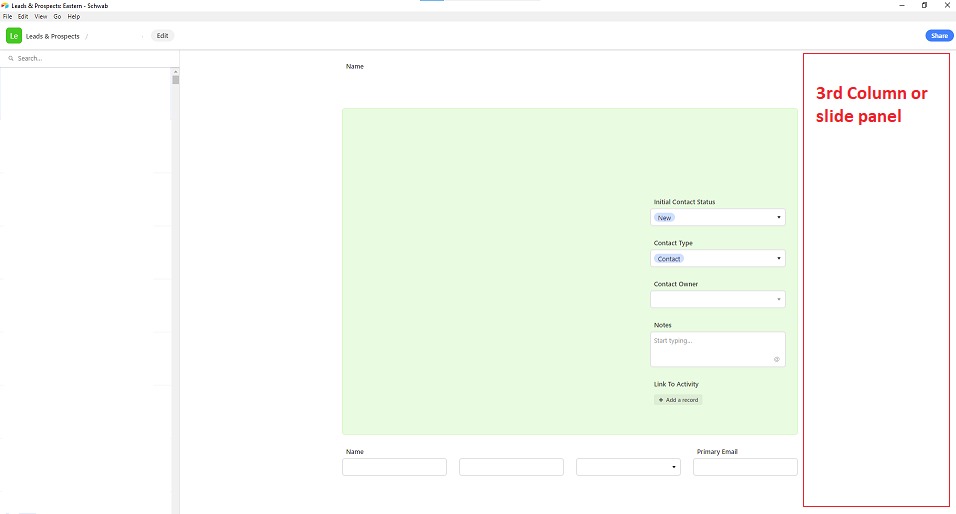The height and width of the screenshot is (514, 956).
Task: Click the first field under bottom Name label
Action: click(x=394, y=467)
